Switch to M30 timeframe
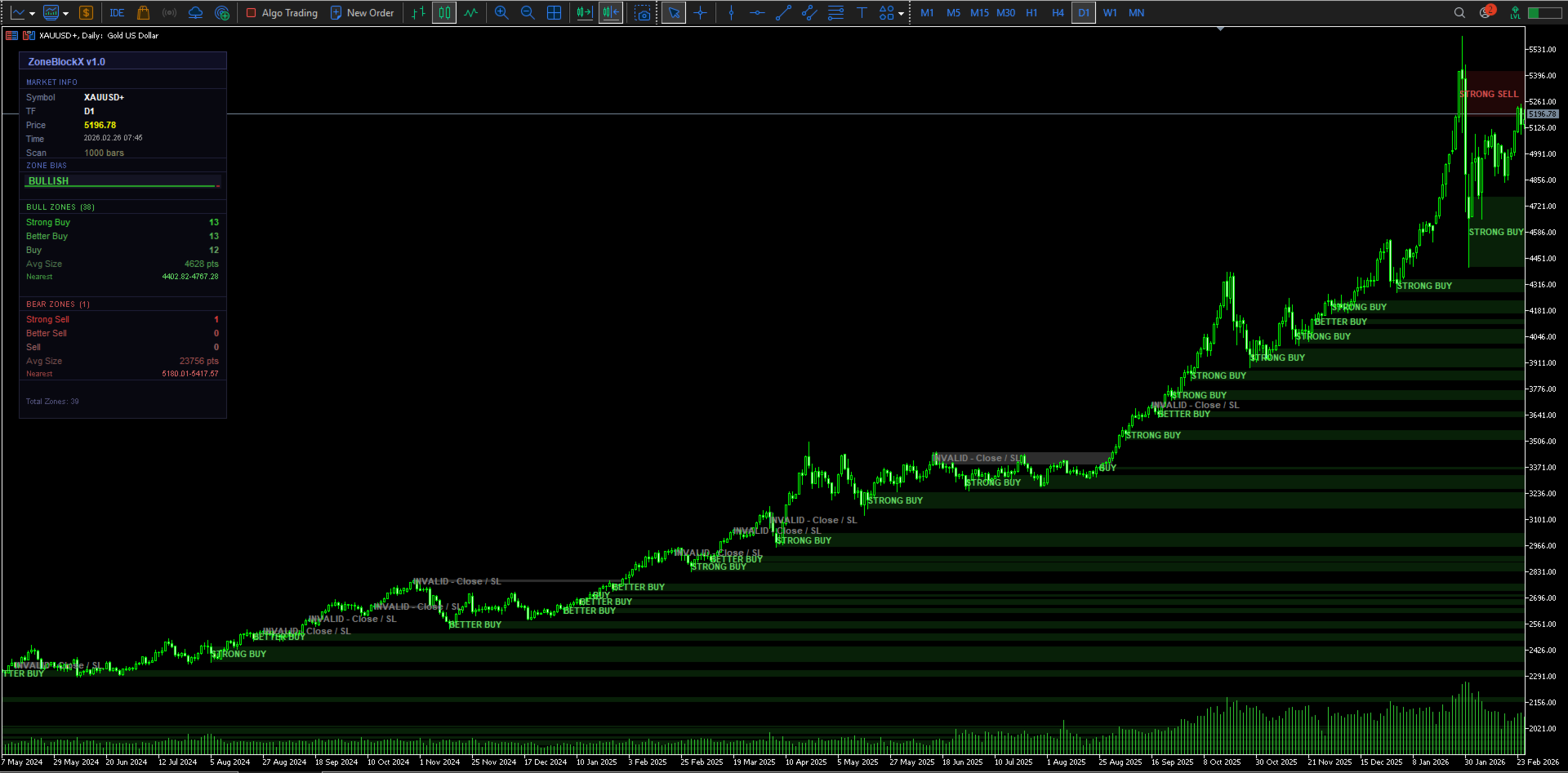 click(x=1006, y=13)
